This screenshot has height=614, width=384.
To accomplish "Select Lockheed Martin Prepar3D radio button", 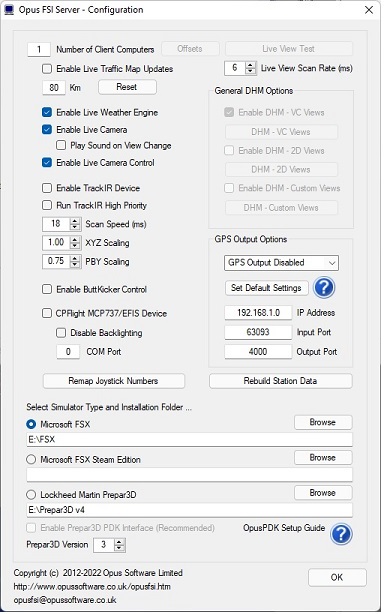I will point(31,495).
